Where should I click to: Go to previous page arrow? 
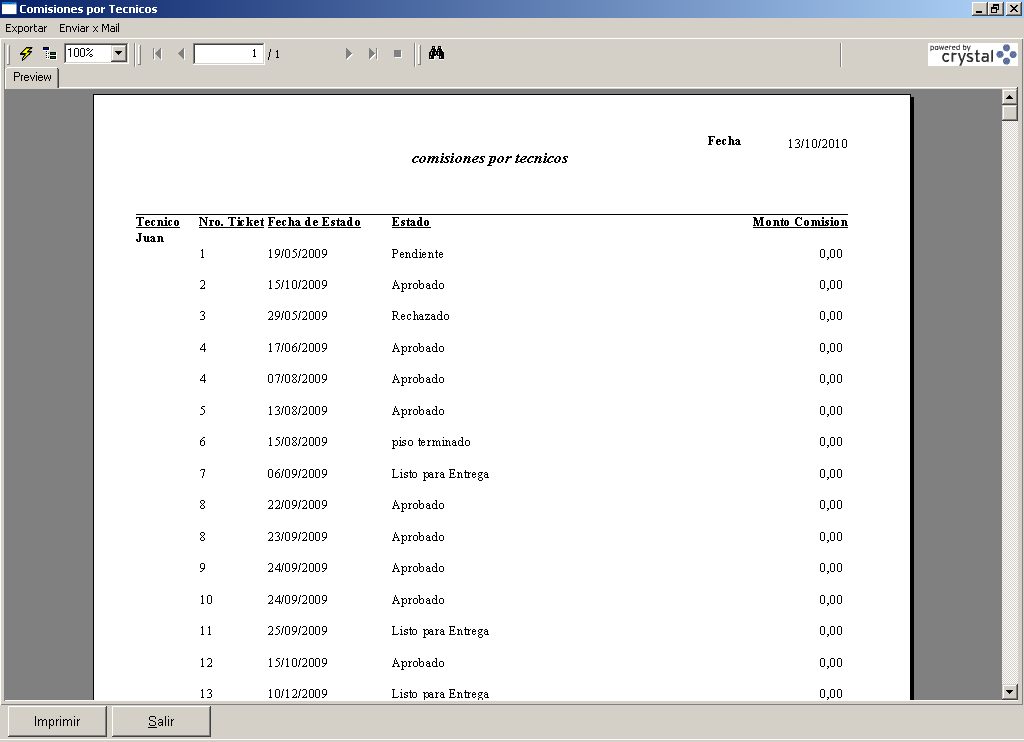click(x=181, y=54)
